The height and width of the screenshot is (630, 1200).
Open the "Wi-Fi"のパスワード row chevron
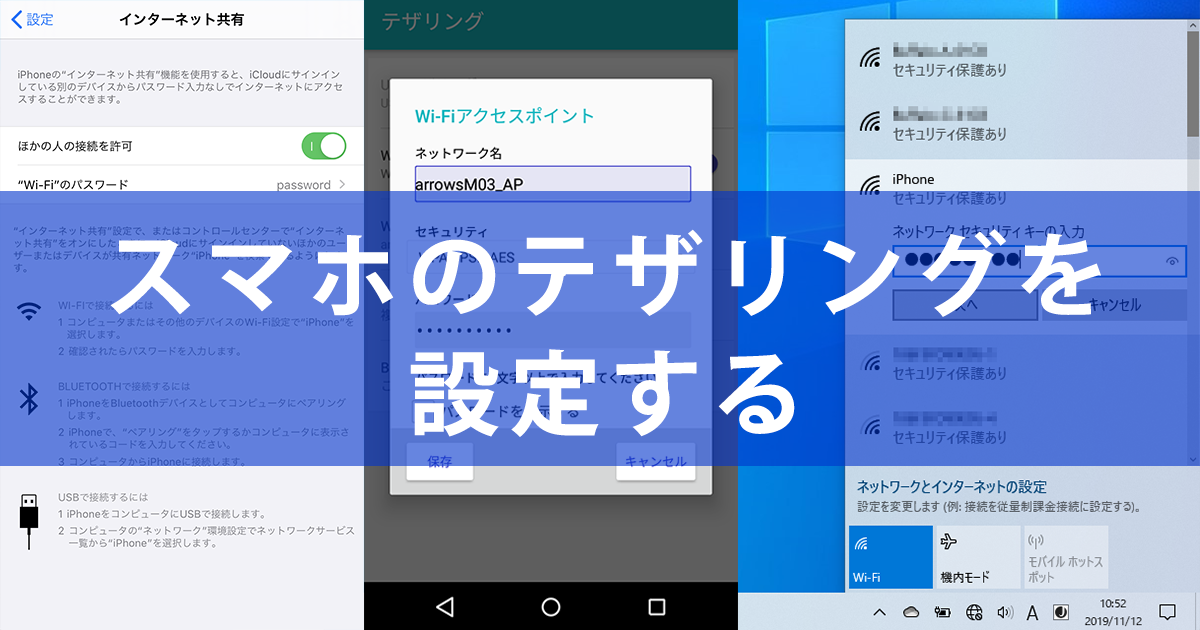click(x=343, y=184)
